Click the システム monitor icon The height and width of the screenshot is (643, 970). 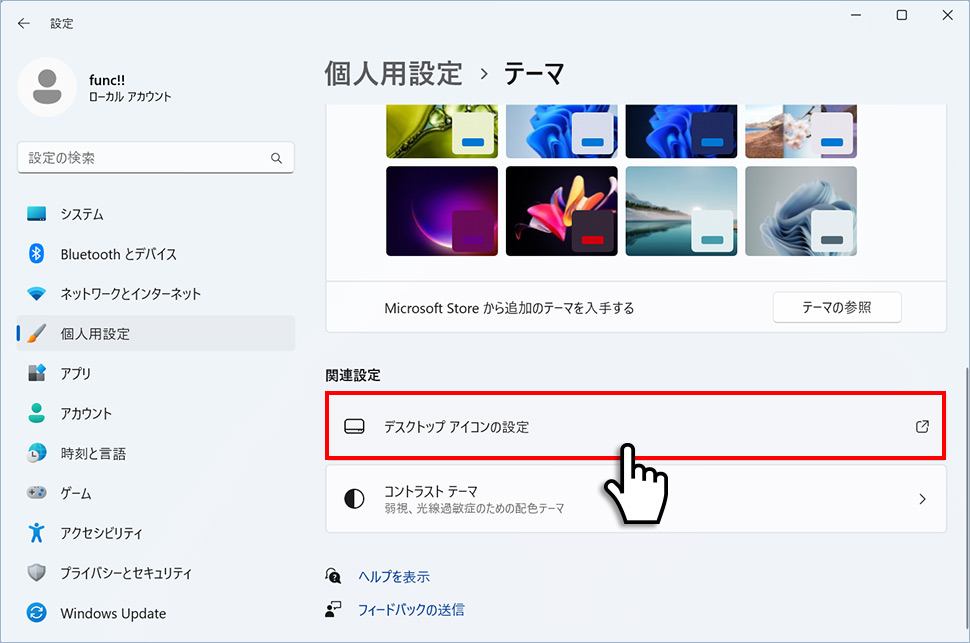36,214
